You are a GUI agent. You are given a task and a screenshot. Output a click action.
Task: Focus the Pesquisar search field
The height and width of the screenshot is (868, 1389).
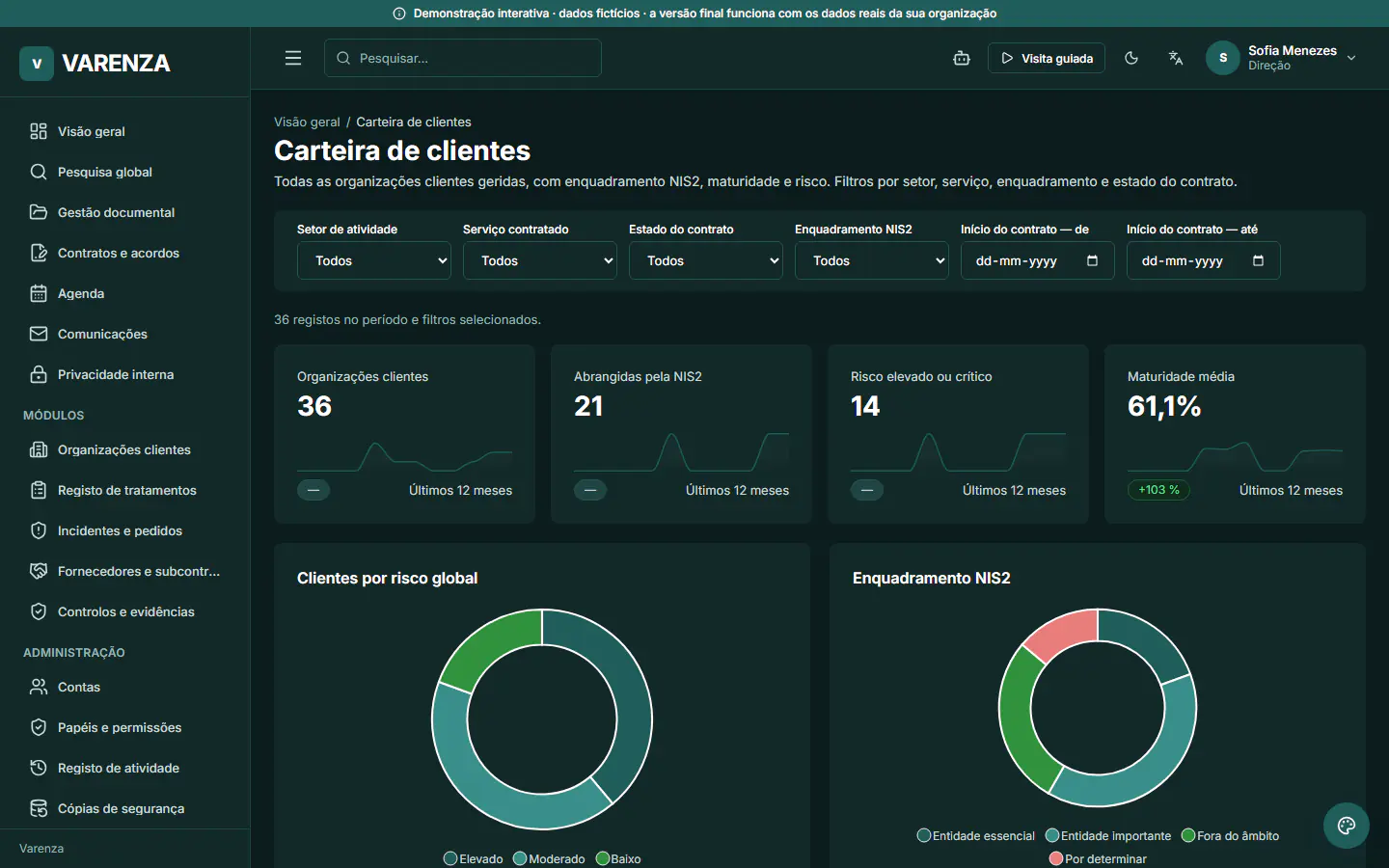463,58
